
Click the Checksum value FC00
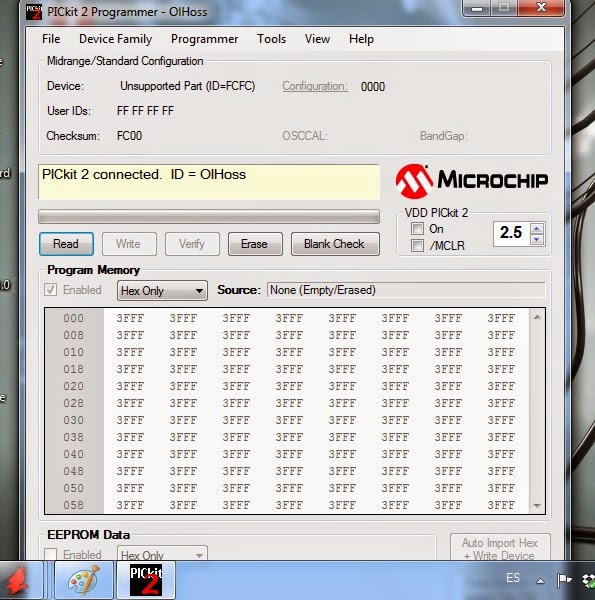tap(129, 136)
